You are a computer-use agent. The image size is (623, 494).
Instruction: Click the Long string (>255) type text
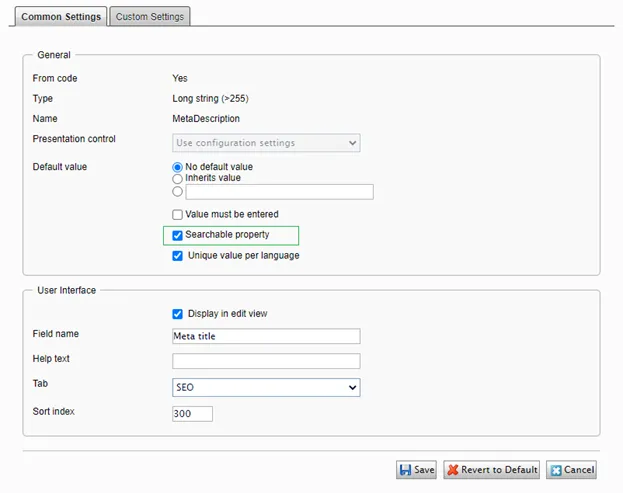(210, 99)
